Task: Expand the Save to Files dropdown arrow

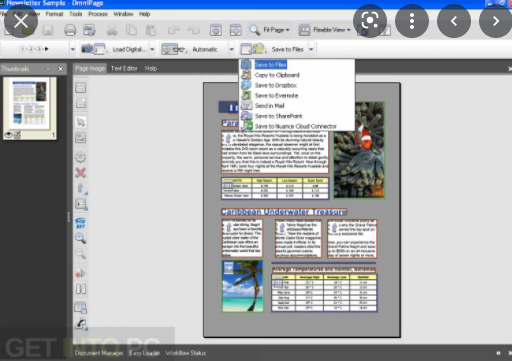Action: coord(311,49)
